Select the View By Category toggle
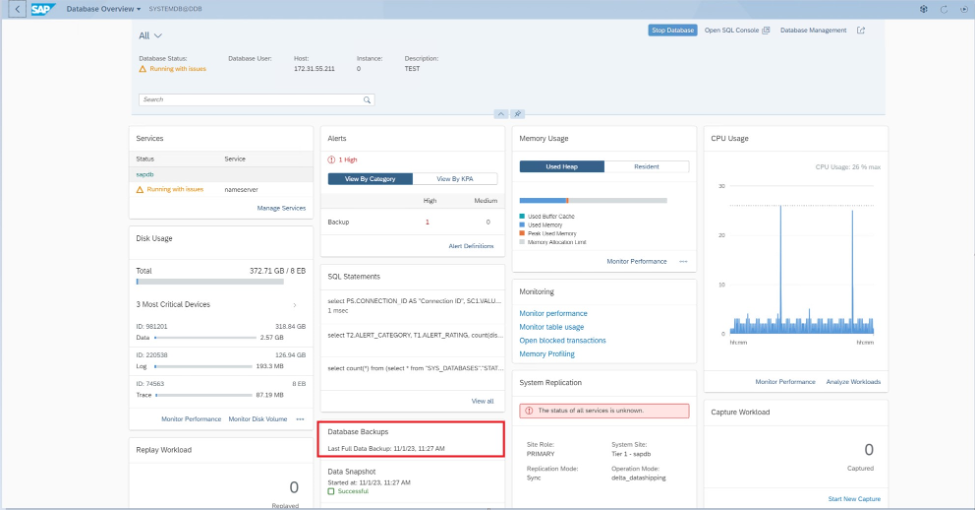The width and height of the screenshot is (977, 510). click(x=370, y=179)
